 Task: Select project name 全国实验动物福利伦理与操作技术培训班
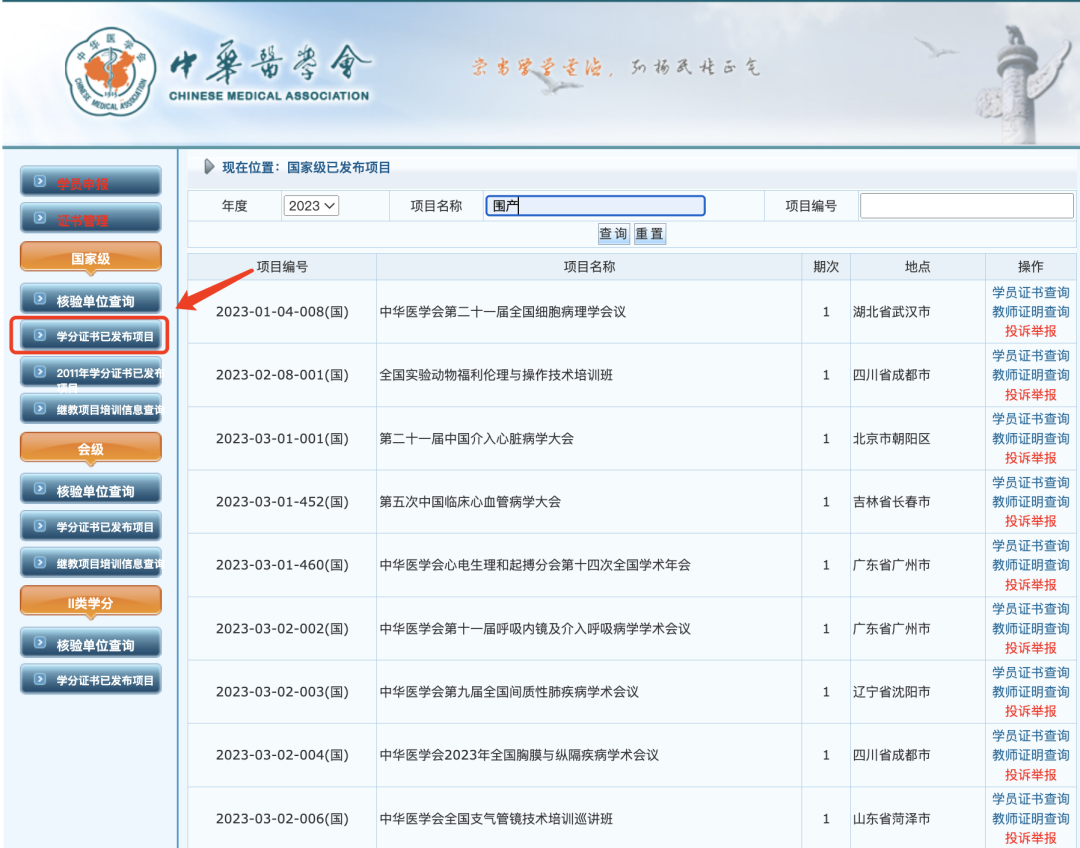point(496,375)
